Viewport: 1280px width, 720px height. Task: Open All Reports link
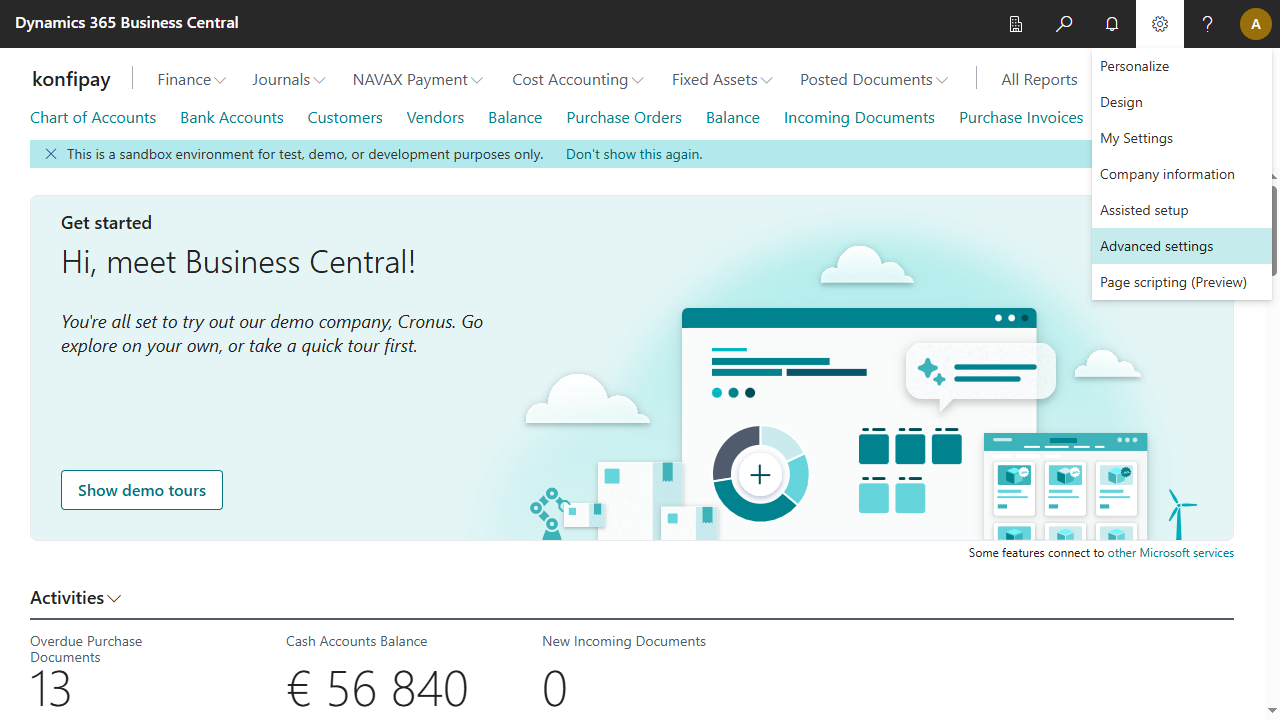tap(1039, 80)
